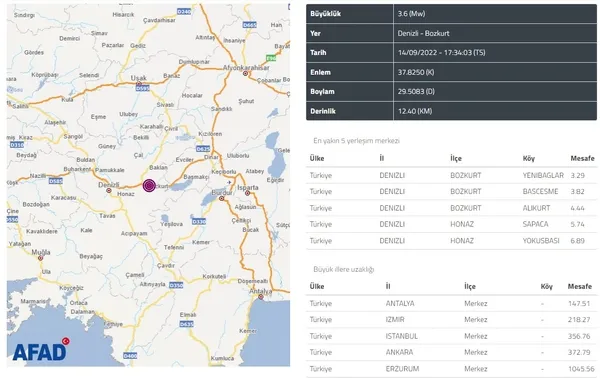This screenshot has height=378, width=600.
Task: Click the D330 road sign
Action: (199, 221)
